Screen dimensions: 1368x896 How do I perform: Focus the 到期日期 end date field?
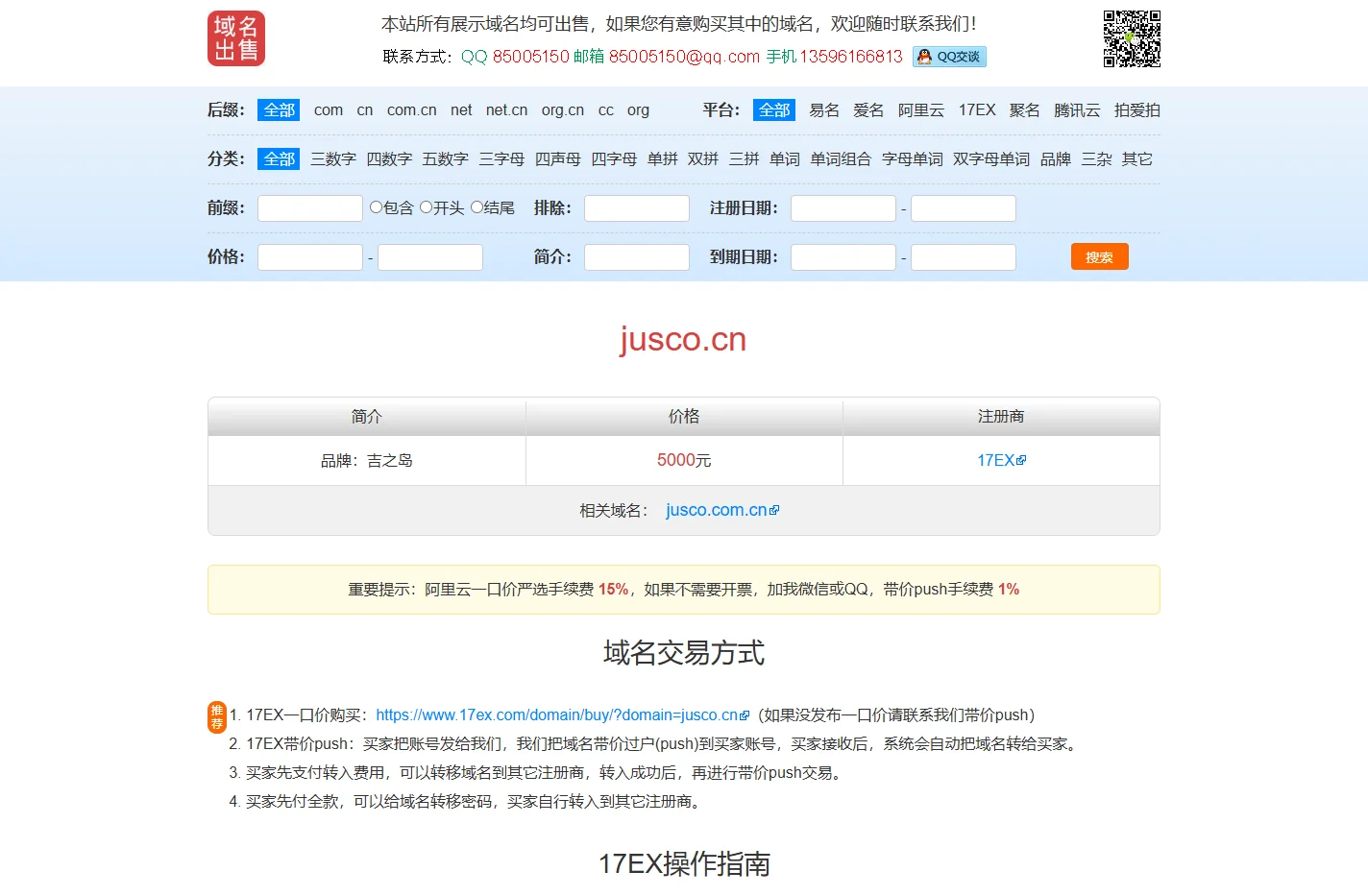pyautogui.click(x=964, y=257)
